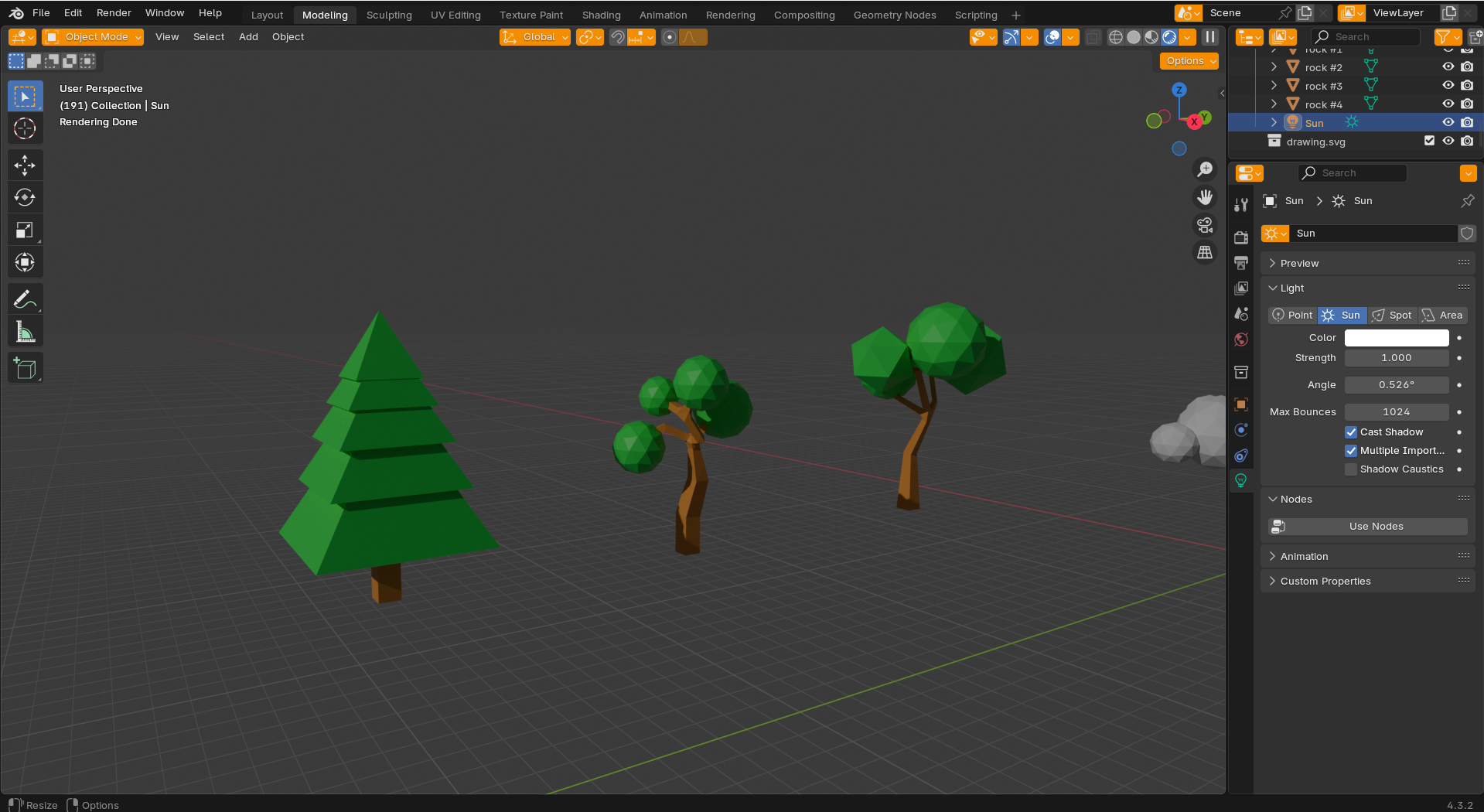This screenshot has height=812, width=1484.
Task: Switch to Shading workspace tab
Action: click(602, 15)
